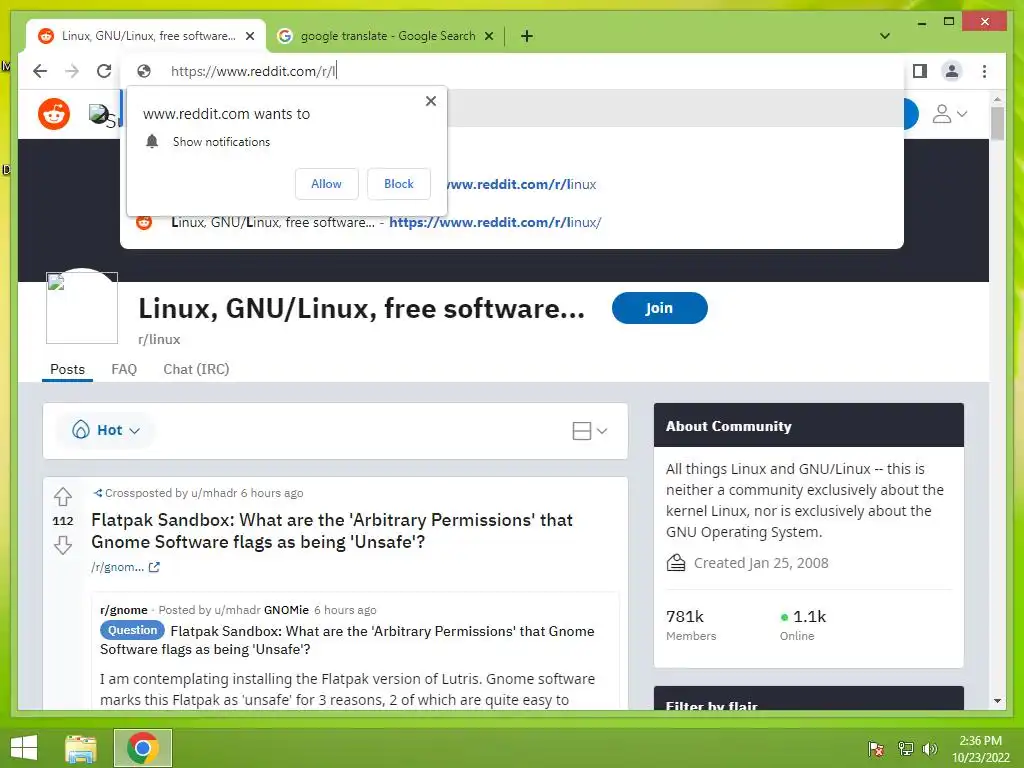Image resolution: width=1024 pixels, height=768 pixels.
Task: Open the Flatpak Sandbox post title
Action: tap(332, 531)
